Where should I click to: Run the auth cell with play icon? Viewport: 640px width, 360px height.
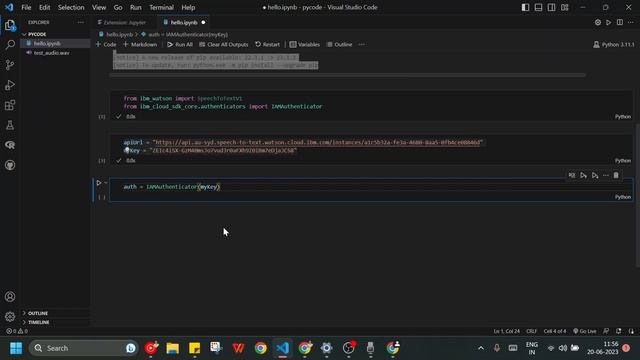[99, 183]
